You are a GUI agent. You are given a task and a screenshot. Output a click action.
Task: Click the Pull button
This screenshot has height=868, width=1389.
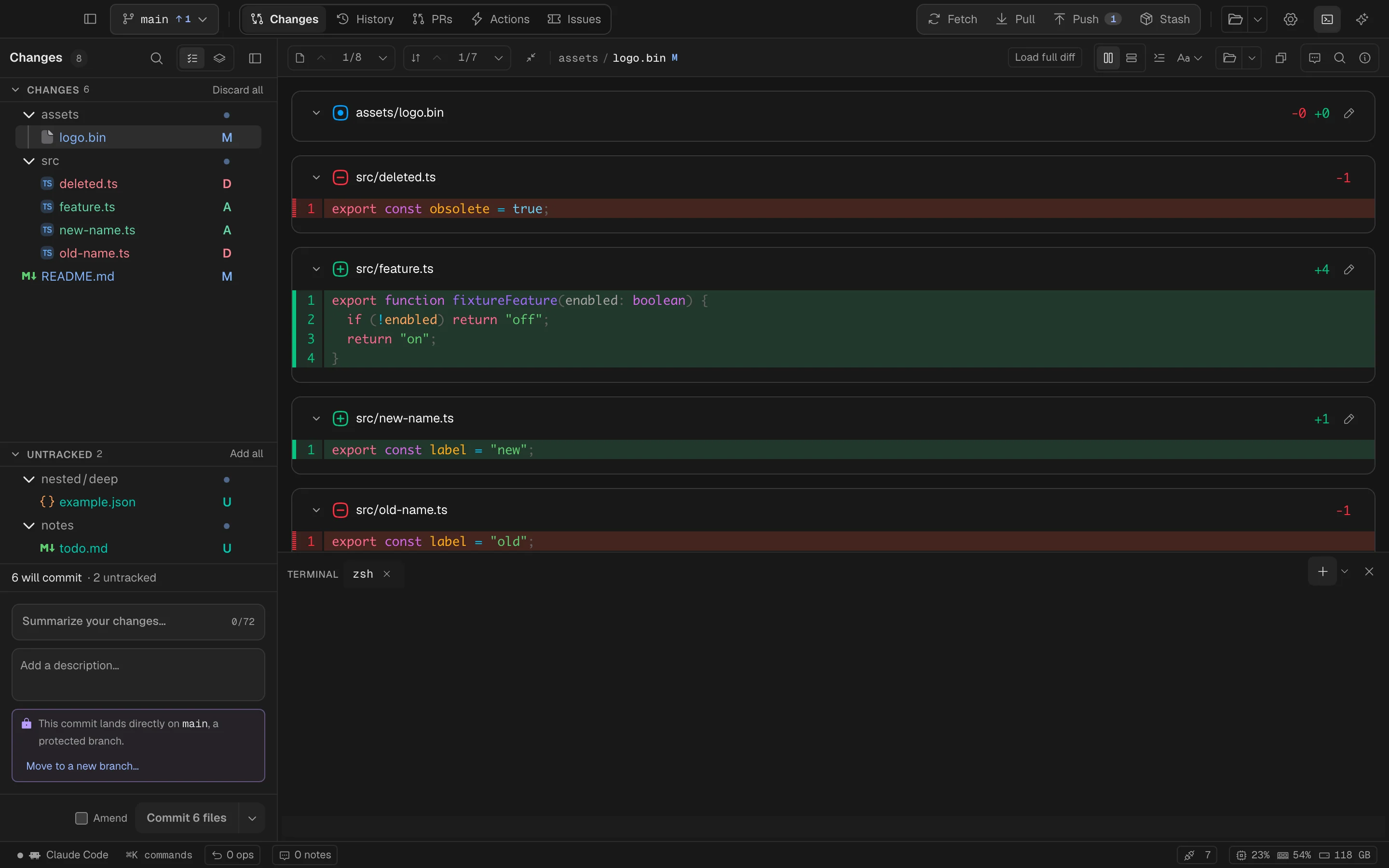pyautogui.click(x=1015, y=19)
